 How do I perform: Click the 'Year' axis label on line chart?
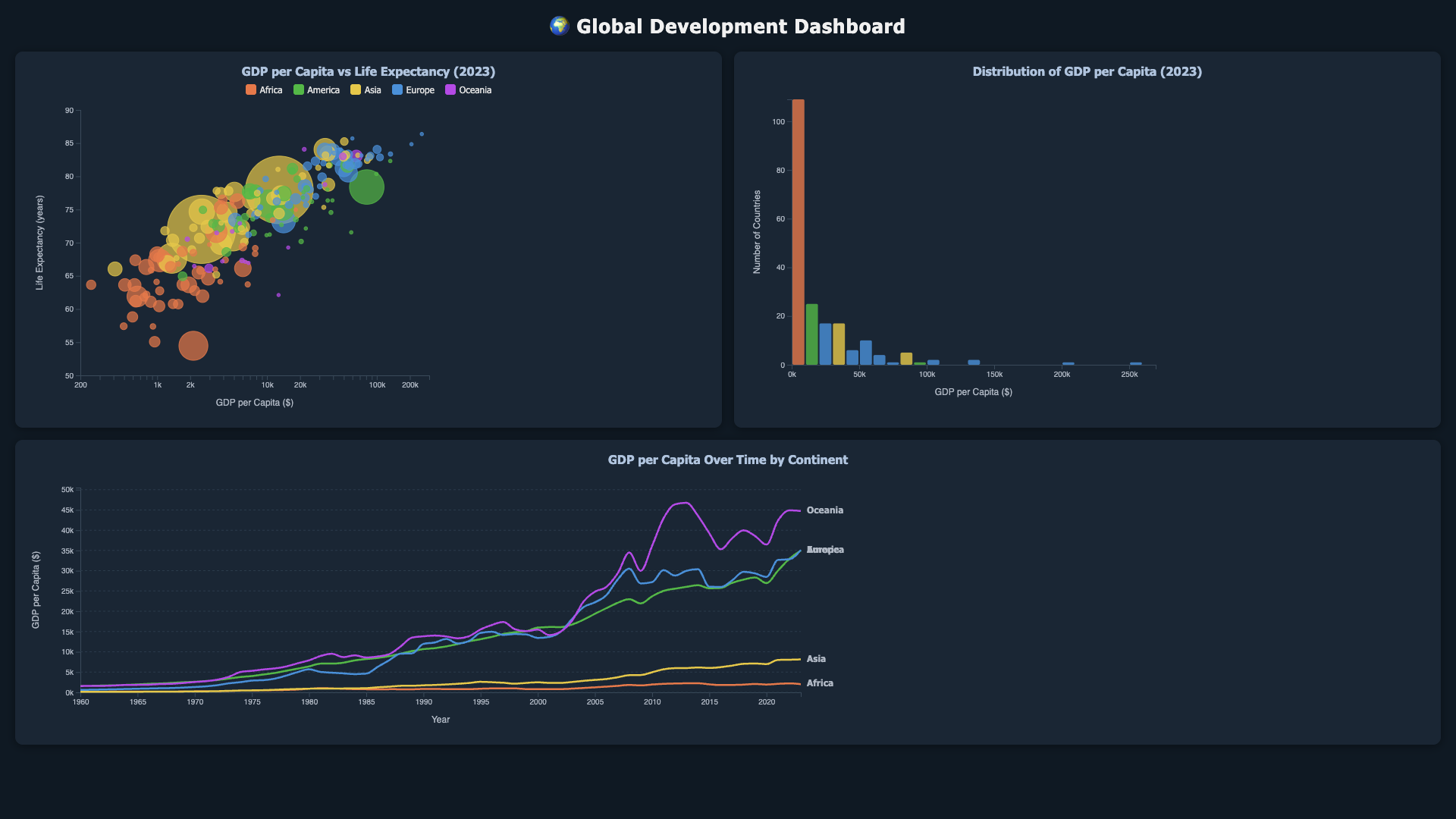(x=441, y=720)
